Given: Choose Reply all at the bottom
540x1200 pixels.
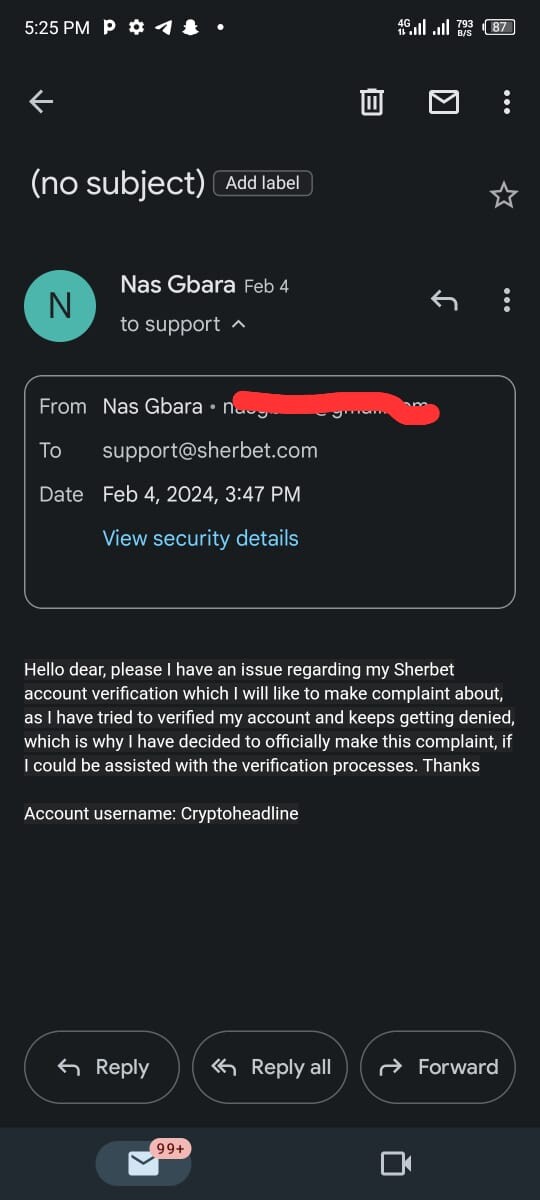Looking at the screenshot, I should pos(270,1067).
